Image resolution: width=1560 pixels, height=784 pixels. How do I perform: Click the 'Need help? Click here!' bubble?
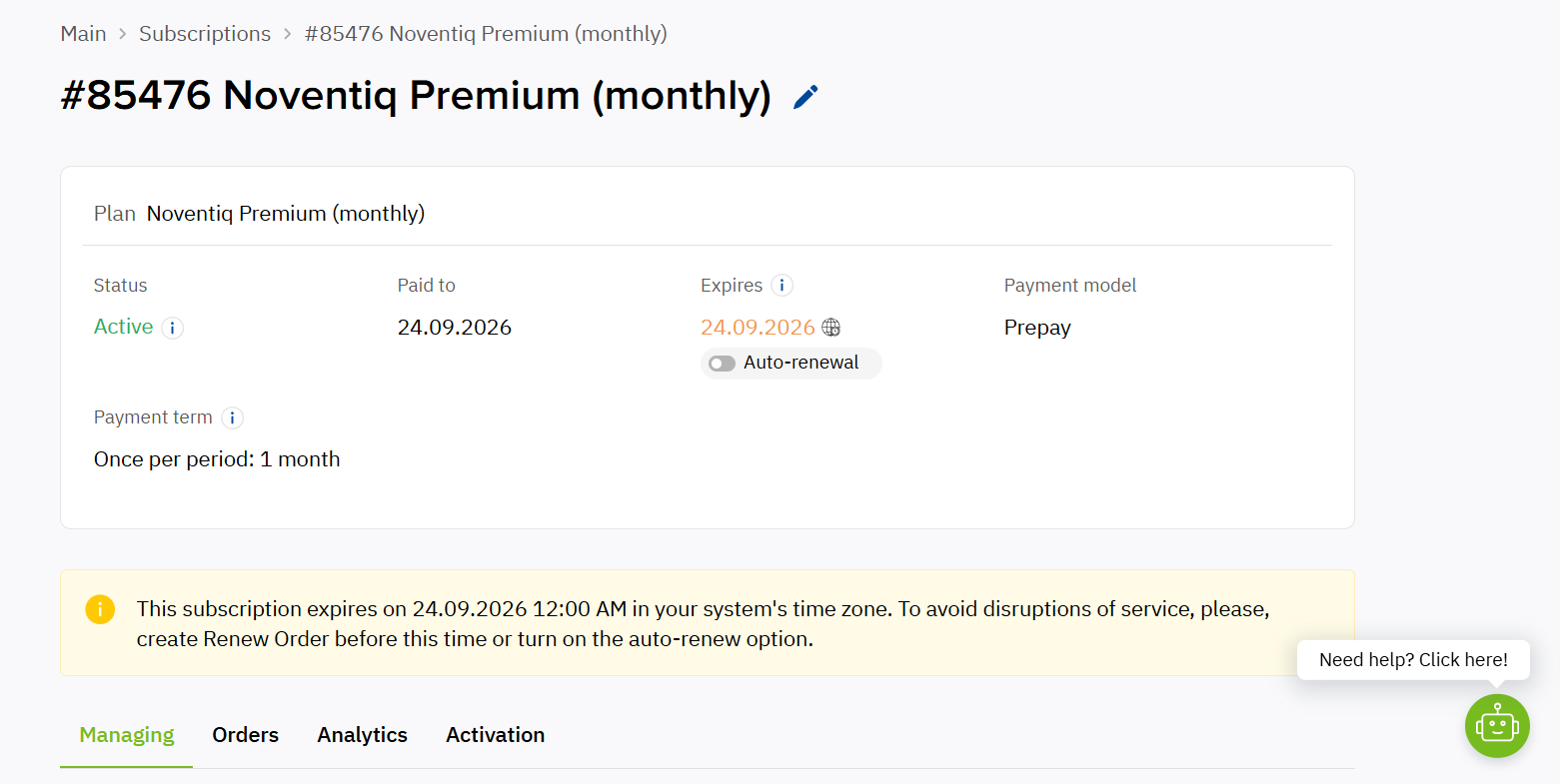tap(1413, 660)
